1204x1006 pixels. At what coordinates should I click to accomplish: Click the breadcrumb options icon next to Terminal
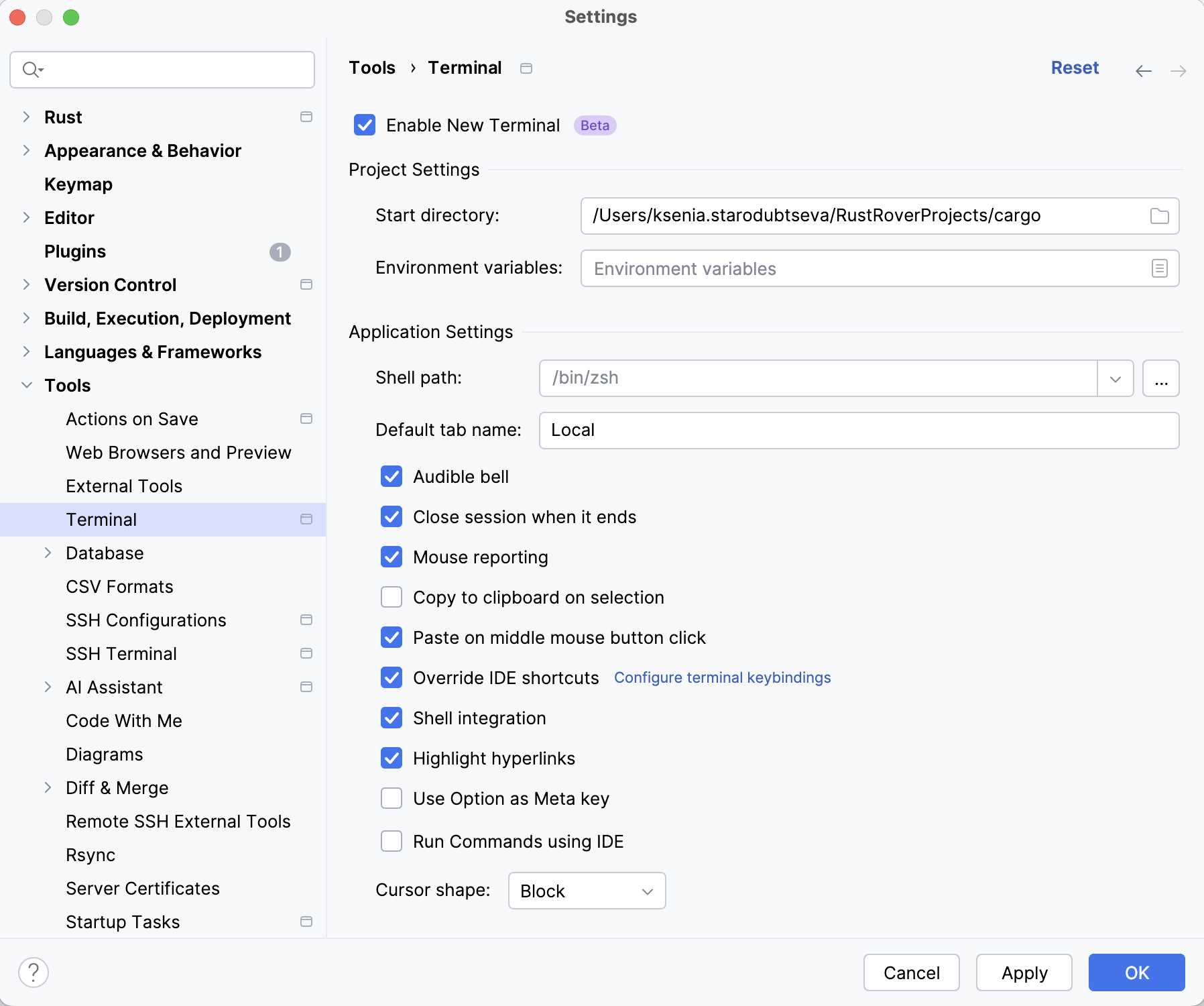[527, 68]
